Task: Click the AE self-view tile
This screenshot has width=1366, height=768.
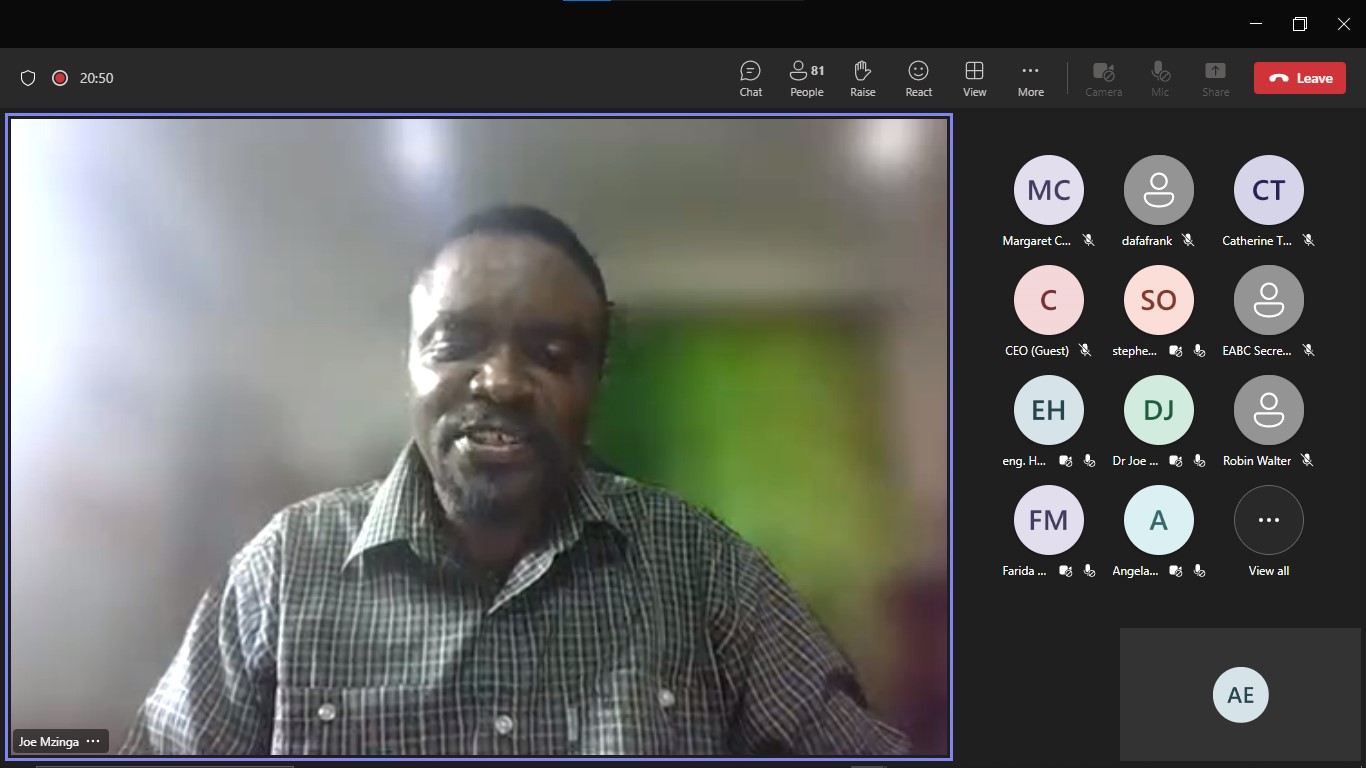Action: point(1240,695)
